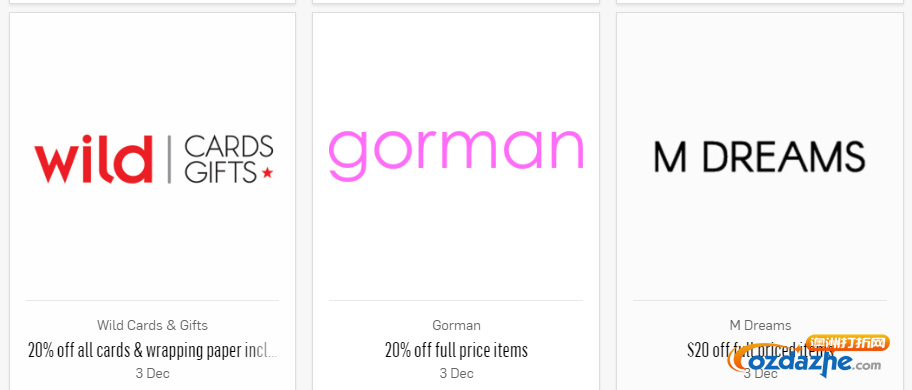Select the Wild Cards & Gifts store name
This screenshot has width=912, height=390.
(152, 325)
